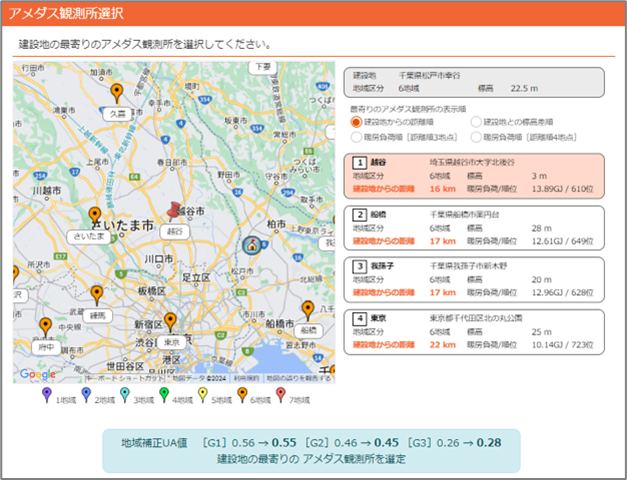Click the orange pin above 久喜
The height and width of the screenshot is (480, 627).
pyautogui.click(x=116, y=93)
